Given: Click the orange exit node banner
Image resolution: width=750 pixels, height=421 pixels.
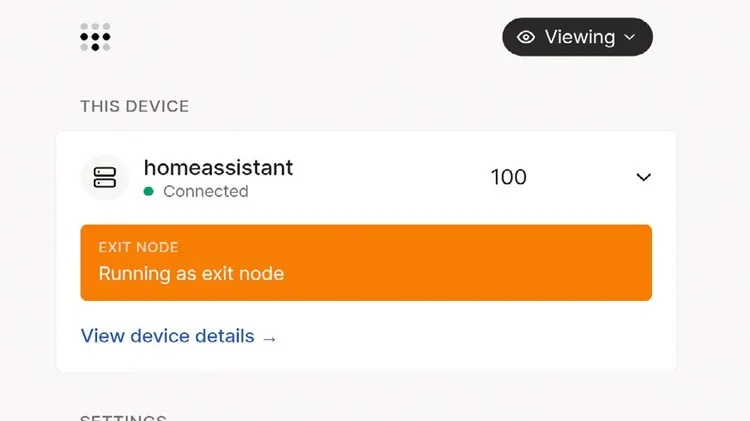Looking at the screenshot, I should pos(366,263).
